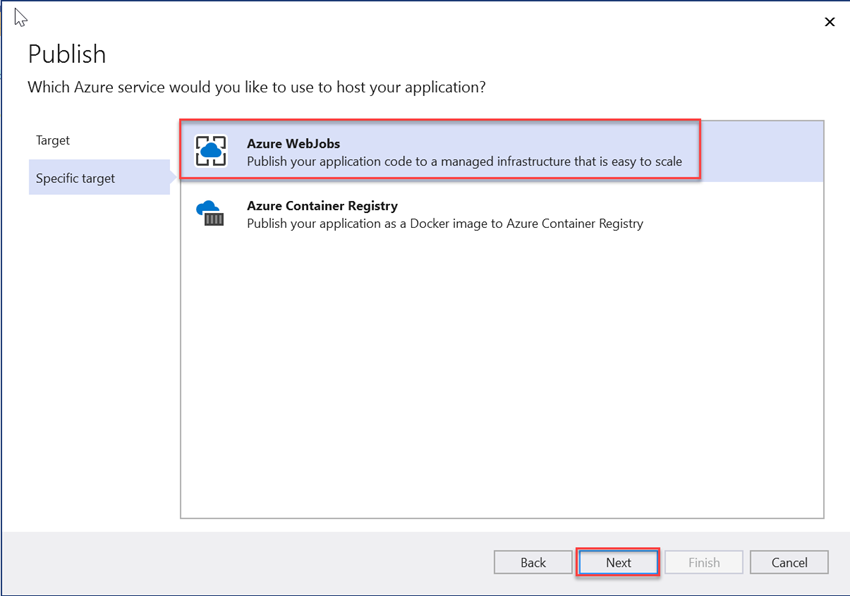Click the Azure Container Registry icon
The height and width of the screenshot is (596, 850).
(x=211, y=213)
